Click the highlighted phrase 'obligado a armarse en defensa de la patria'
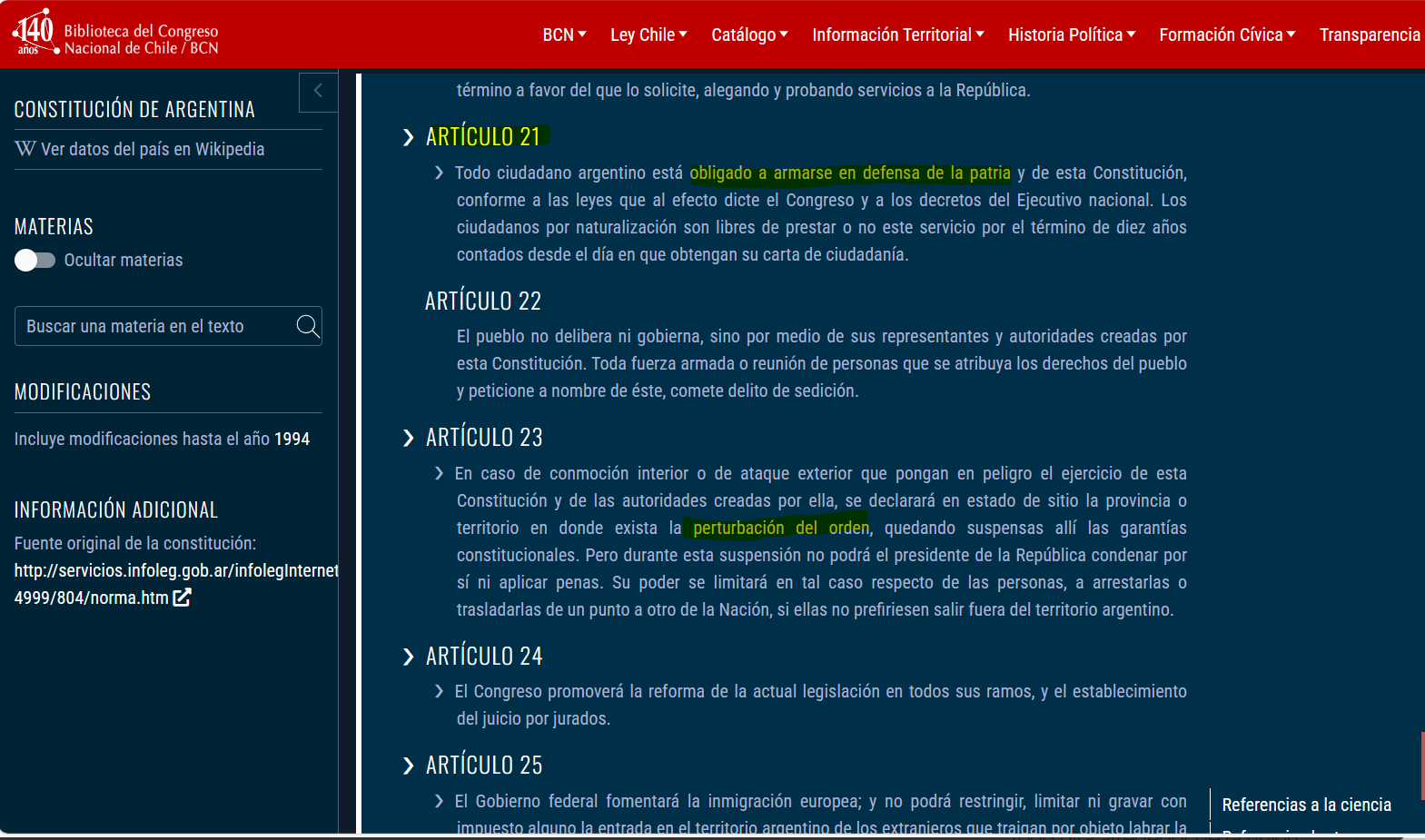1425x840 pixels. pyautogui.click(x=850, y=173)
